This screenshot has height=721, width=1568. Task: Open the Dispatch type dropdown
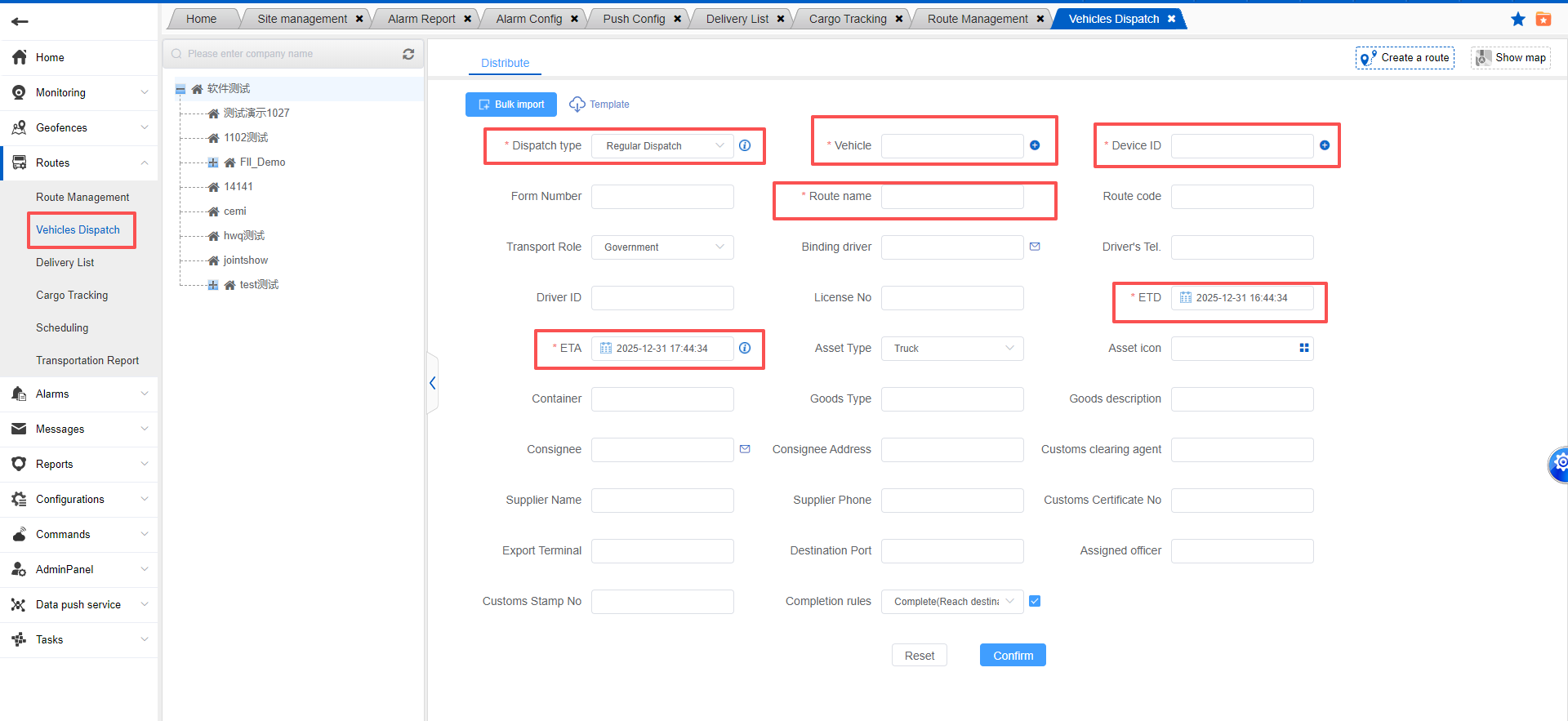(x=662, y=146)
